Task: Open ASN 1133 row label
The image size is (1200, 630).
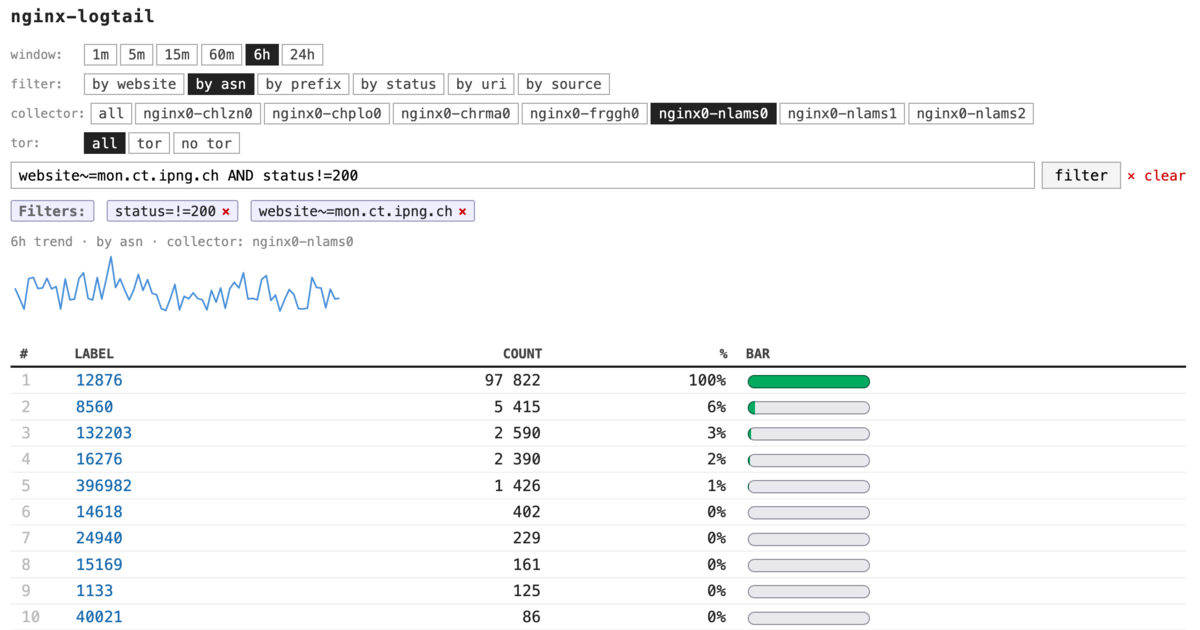Action: click(x=95, y=591)
